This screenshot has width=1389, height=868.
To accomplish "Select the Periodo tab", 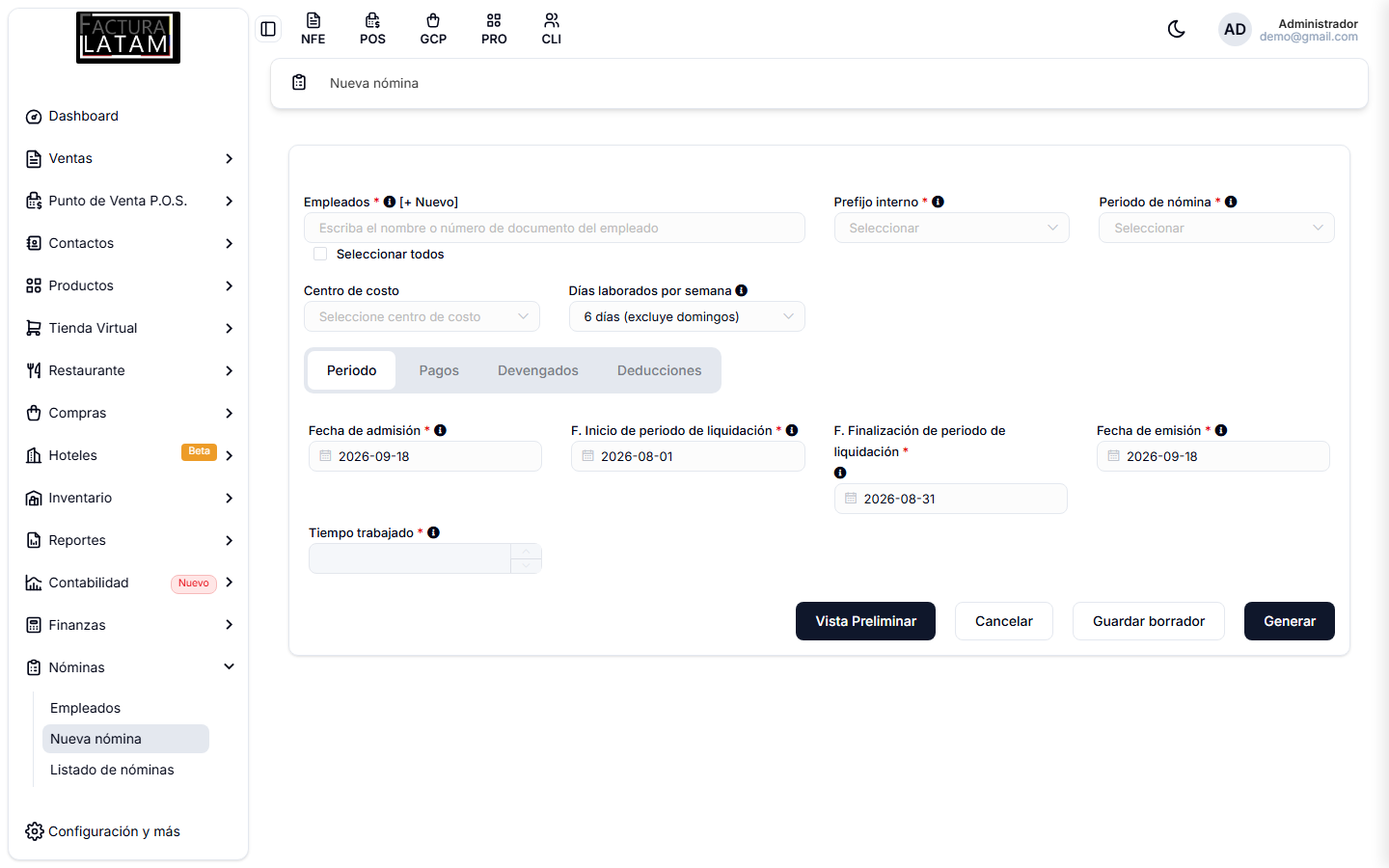I will (352, 370).
